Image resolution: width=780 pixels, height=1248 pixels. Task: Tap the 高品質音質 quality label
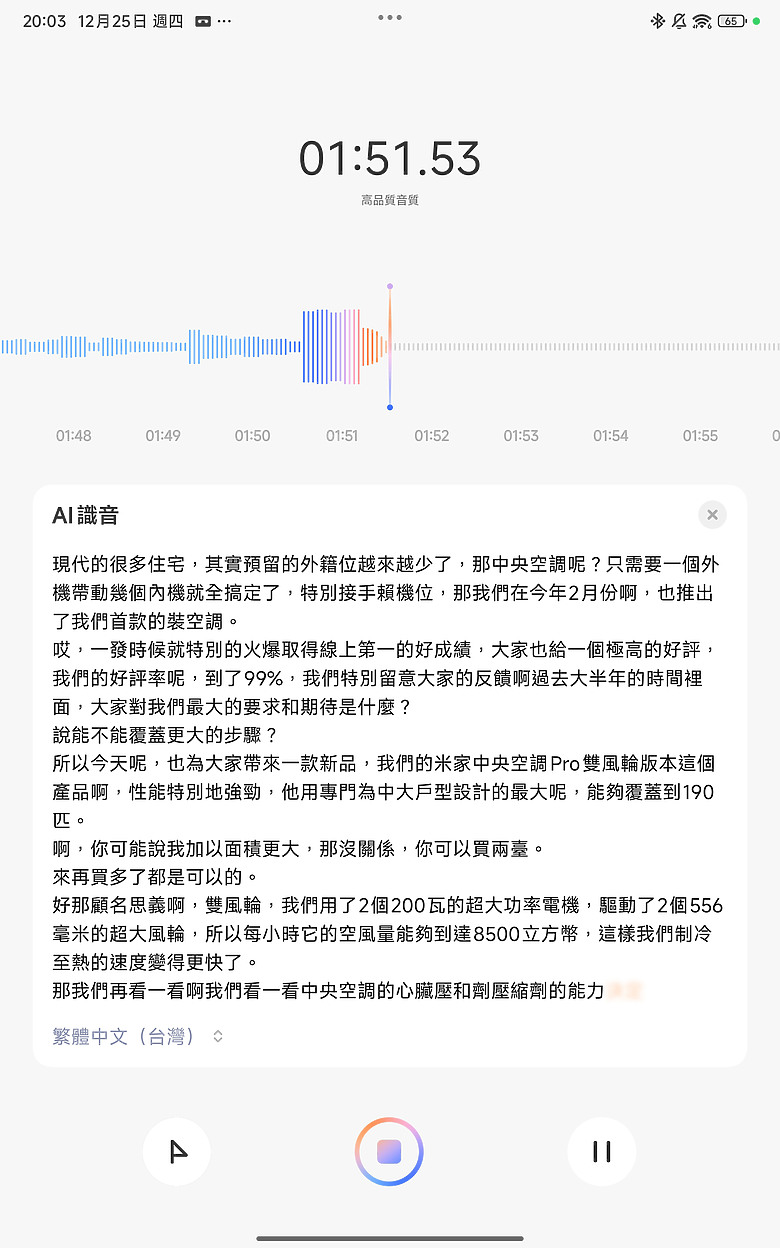pos(390,200)
